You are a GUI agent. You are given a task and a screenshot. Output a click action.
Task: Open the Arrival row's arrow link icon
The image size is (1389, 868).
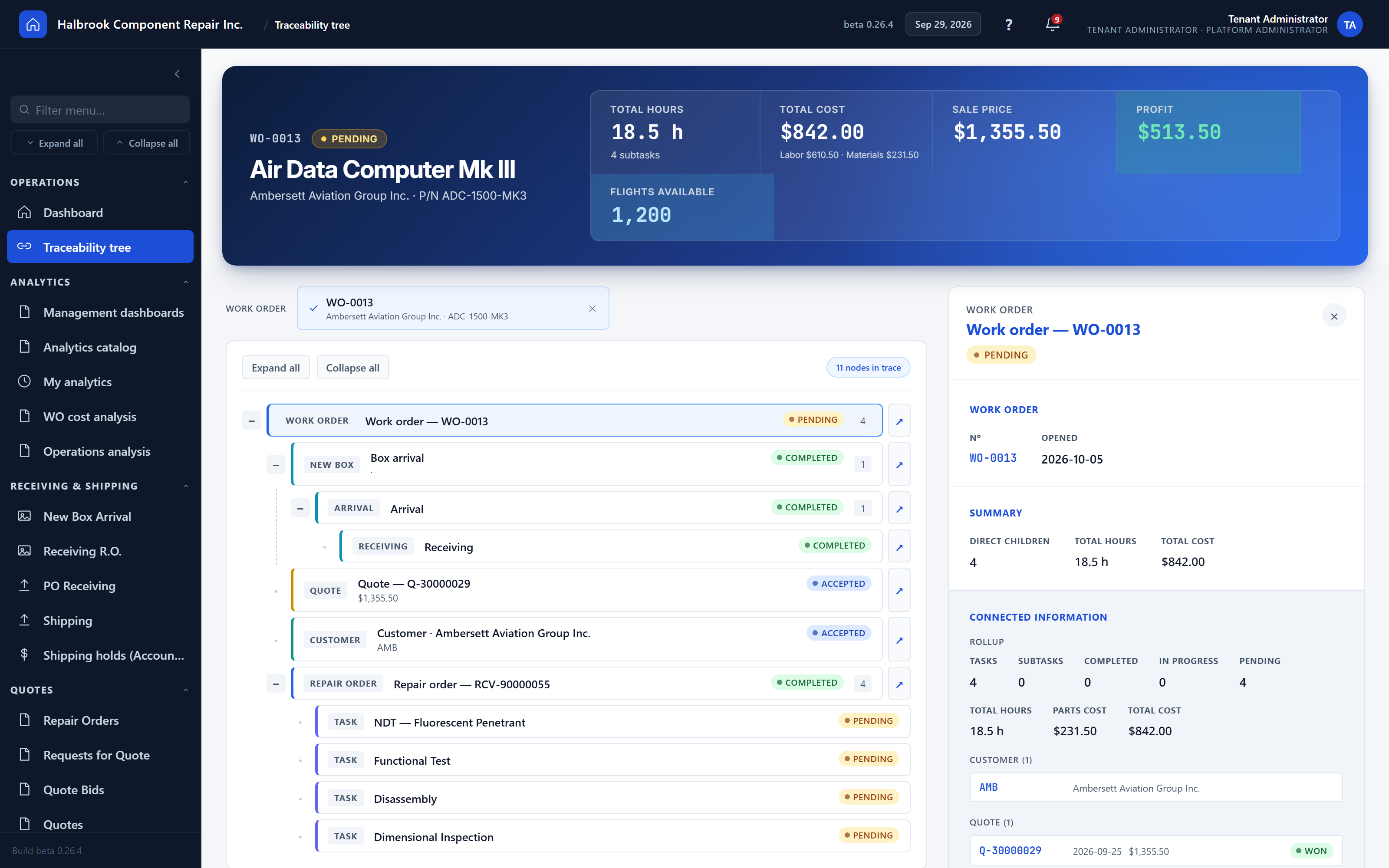click(x=899, y=509)
